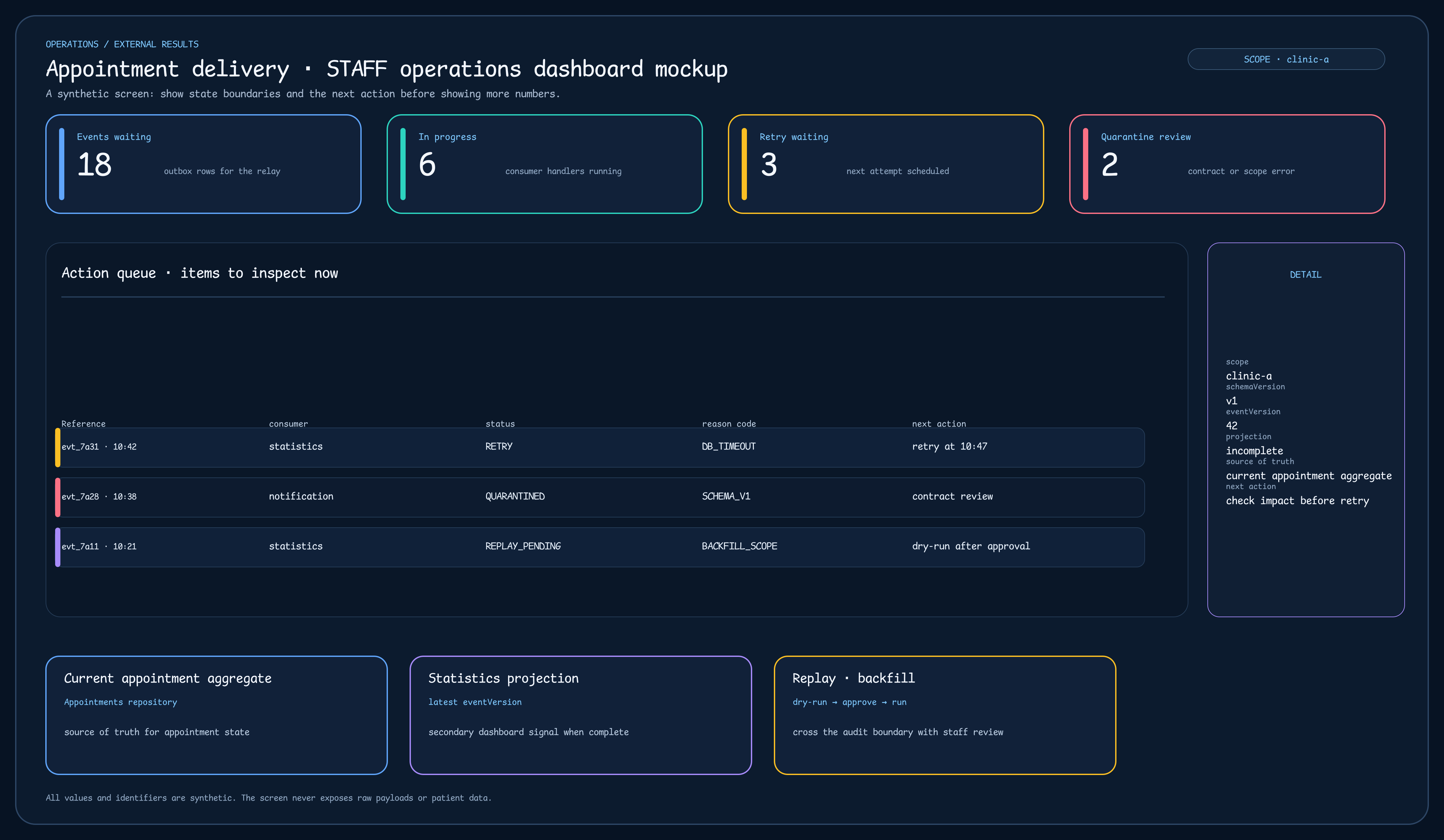Click 'Action queue · items to inspect now' heading
This screenshot has height=840, width=1444.
200,273
